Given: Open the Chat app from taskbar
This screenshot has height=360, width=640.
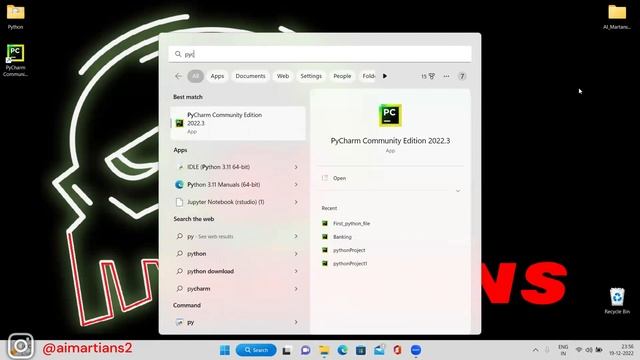Looking at the screenshot, I should 305,350.
